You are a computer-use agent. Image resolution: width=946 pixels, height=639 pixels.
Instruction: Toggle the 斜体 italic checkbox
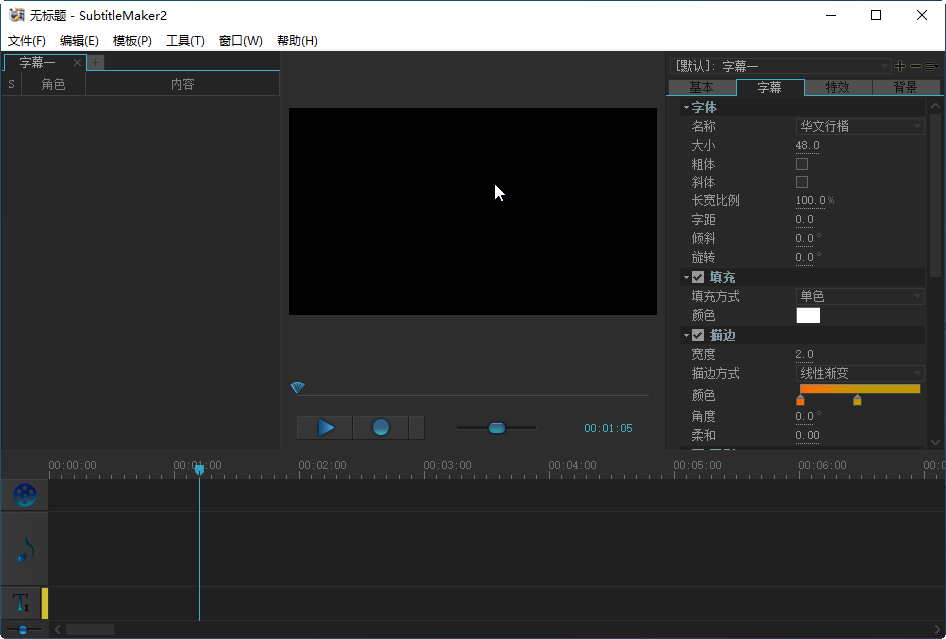point(802,182)
